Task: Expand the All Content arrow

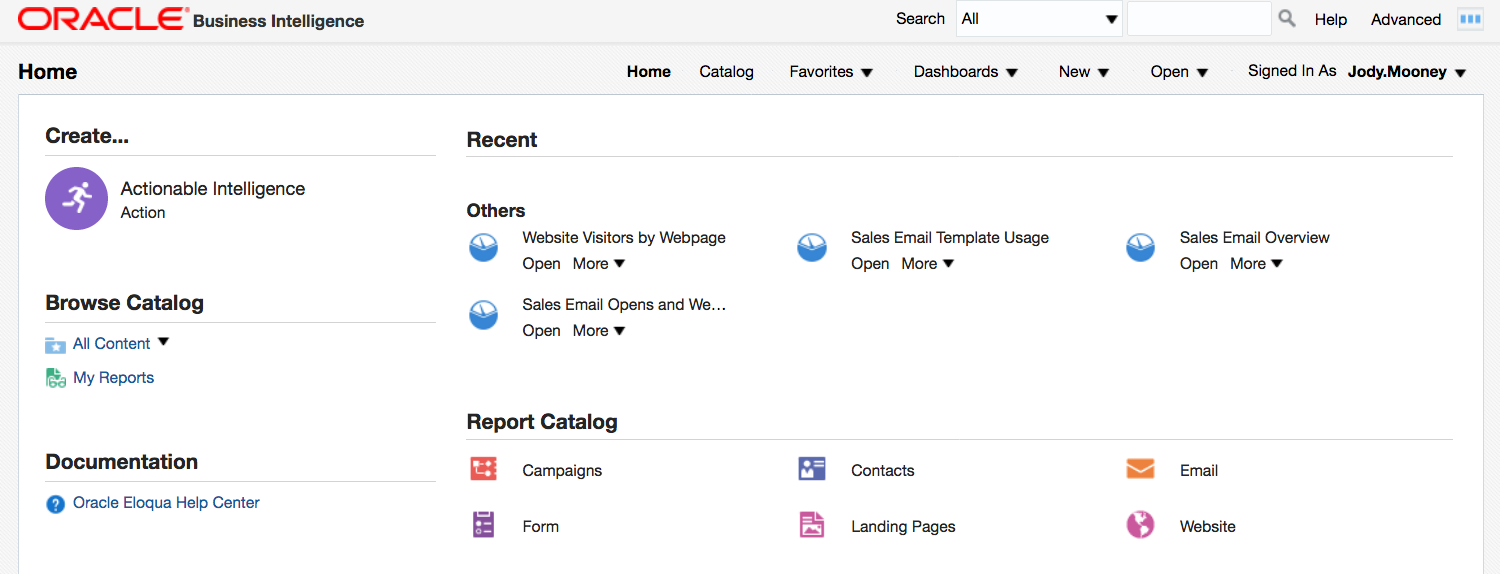Action: click(163, 343)
